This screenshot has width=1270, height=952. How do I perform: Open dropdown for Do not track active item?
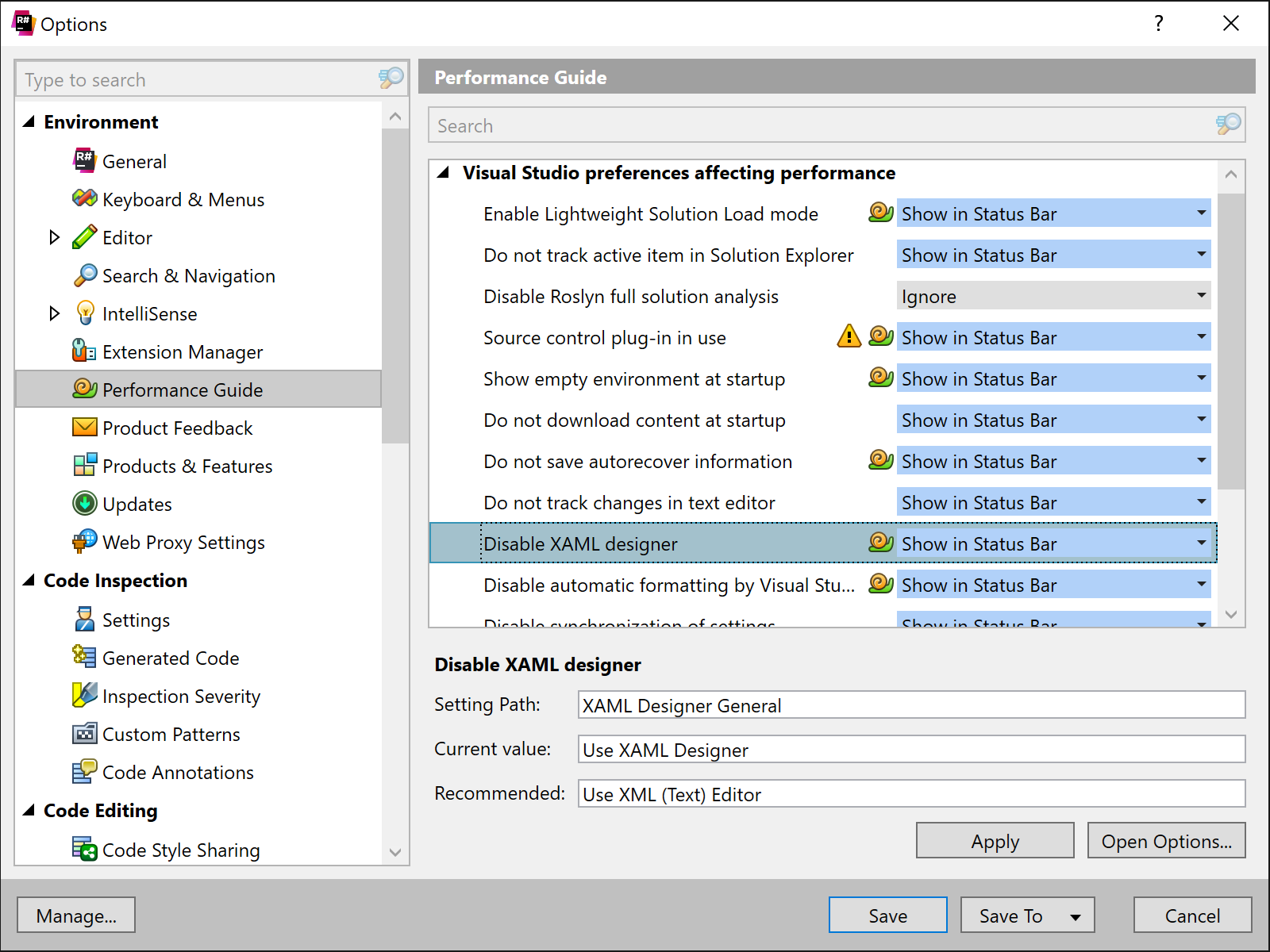(x=1202, y=254)
